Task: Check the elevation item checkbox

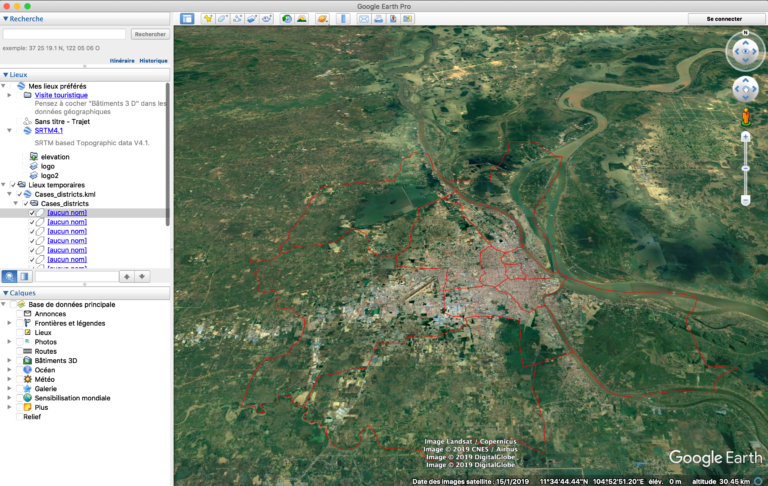Action: (x=26, y=156)
